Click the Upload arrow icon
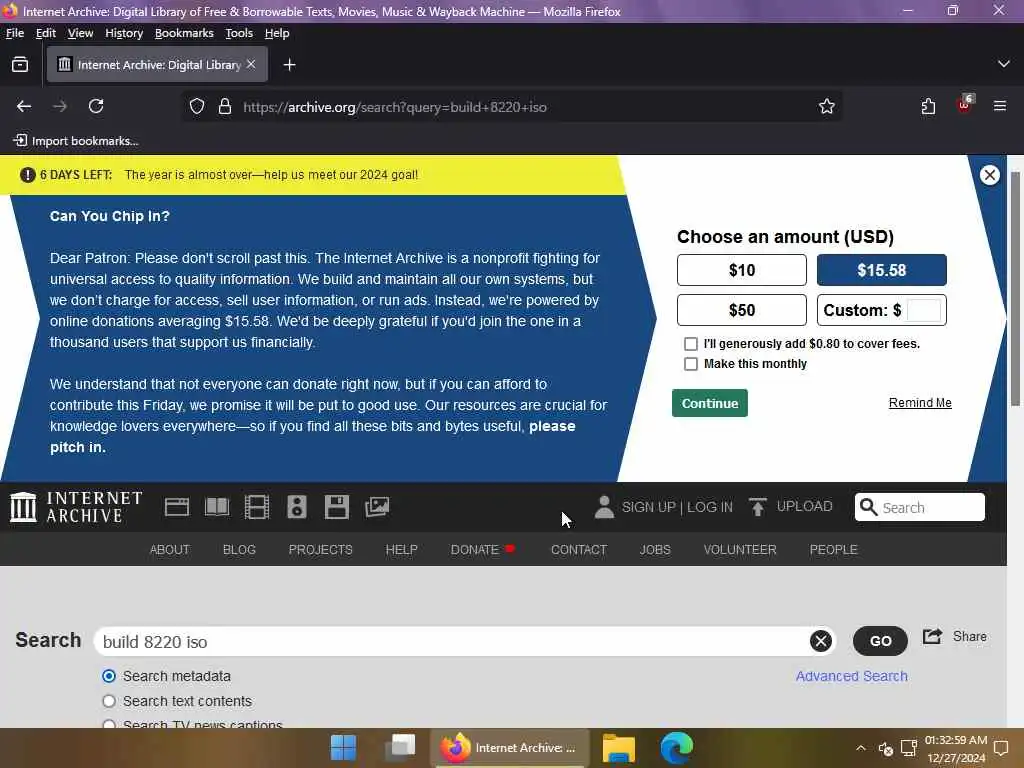Viewport: 1024px width, 768px height. click(x=758, y=507)
